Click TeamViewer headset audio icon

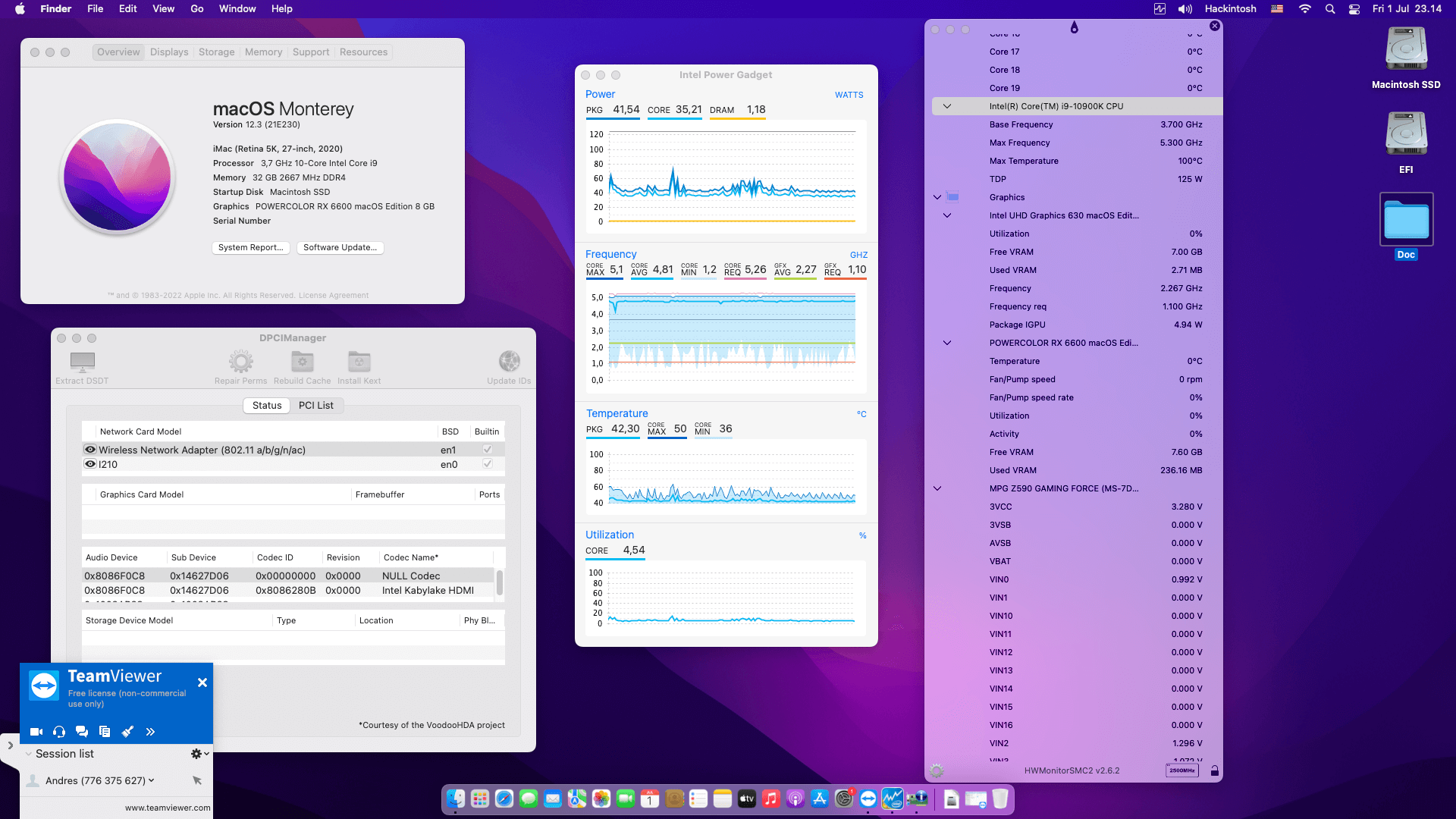point(59,732)
